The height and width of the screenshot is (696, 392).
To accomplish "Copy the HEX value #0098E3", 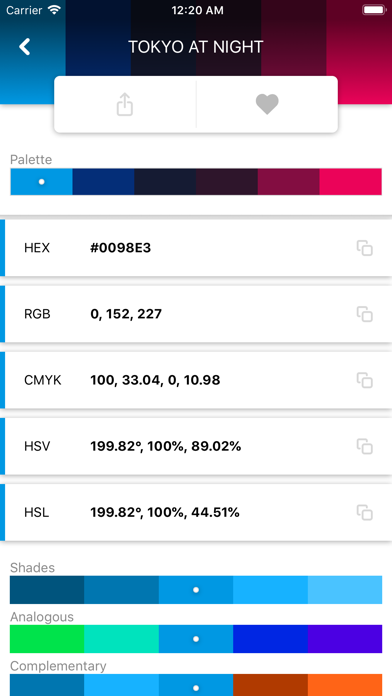I will pyautogui.click(x=364, y=248).
